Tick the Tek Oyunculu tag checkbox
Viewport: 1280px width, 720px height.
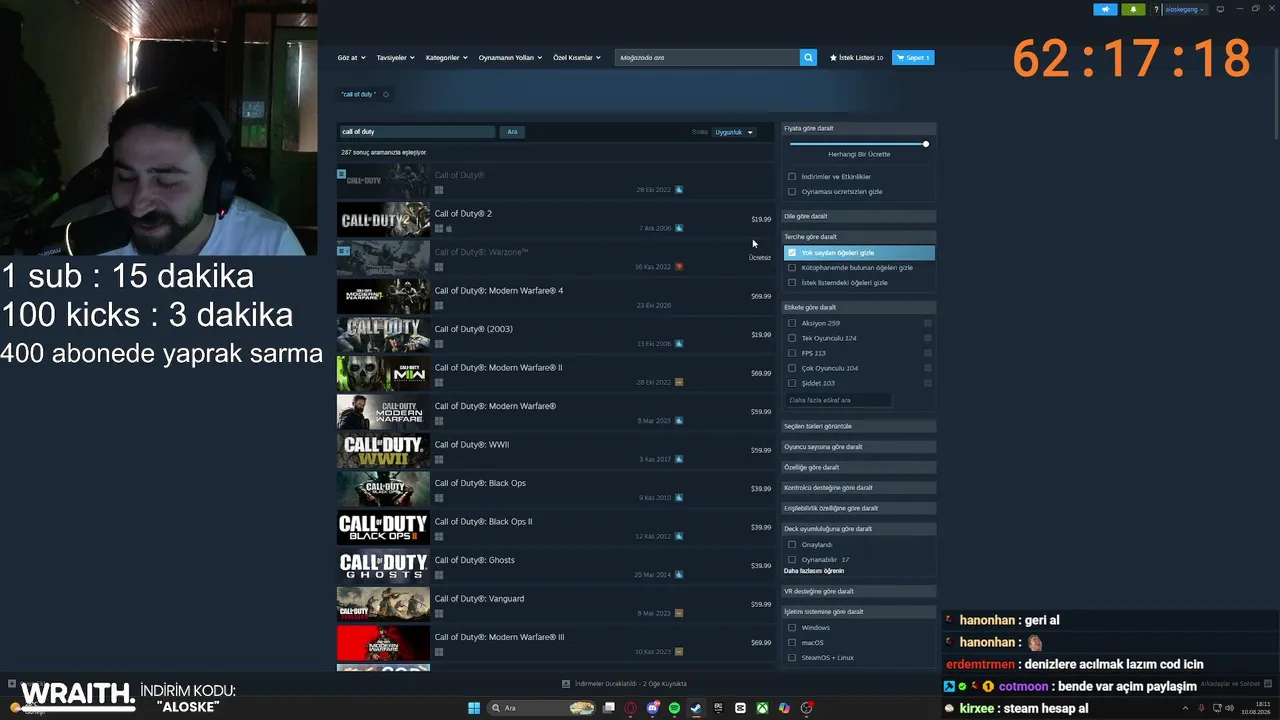792,338
